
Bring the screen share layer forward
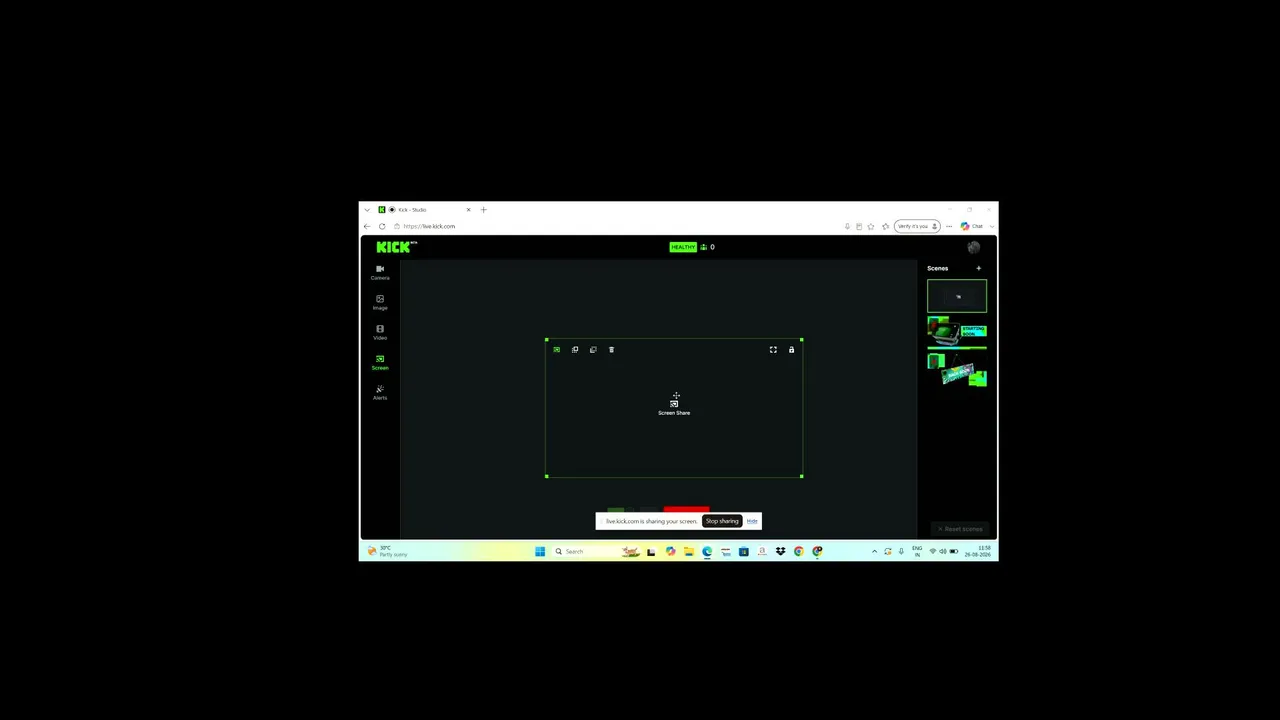[575, 350]
